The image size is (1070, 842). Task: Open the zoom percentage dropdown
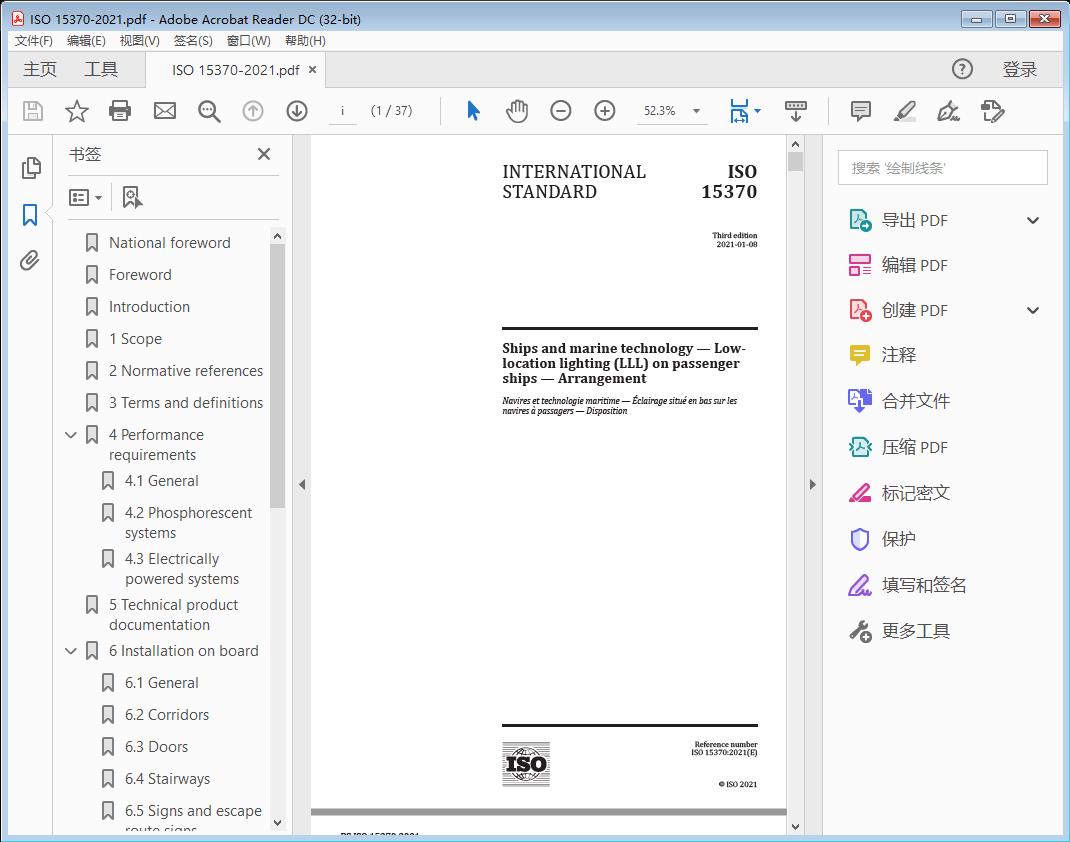[x=694, y=111]
